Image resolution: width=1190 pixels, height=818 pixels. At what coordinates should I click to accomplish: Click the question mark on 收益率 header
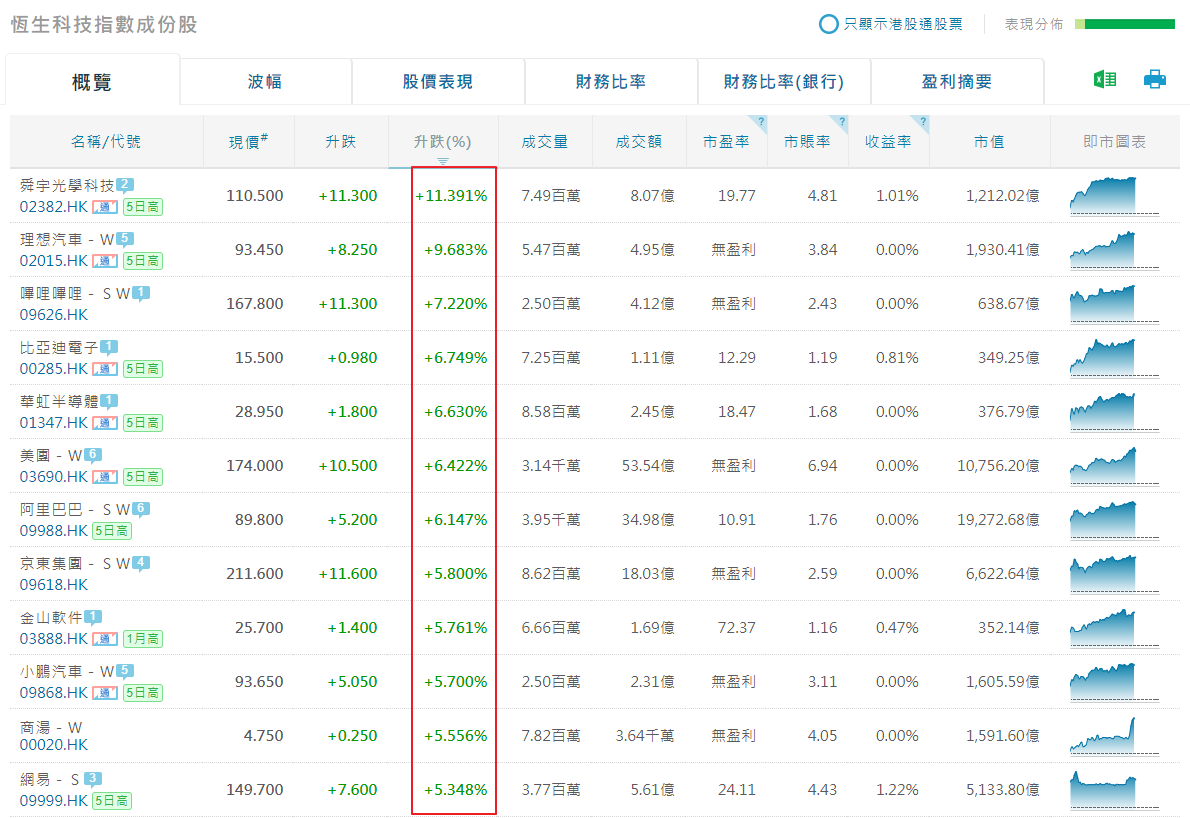click(x=922, y=123)
